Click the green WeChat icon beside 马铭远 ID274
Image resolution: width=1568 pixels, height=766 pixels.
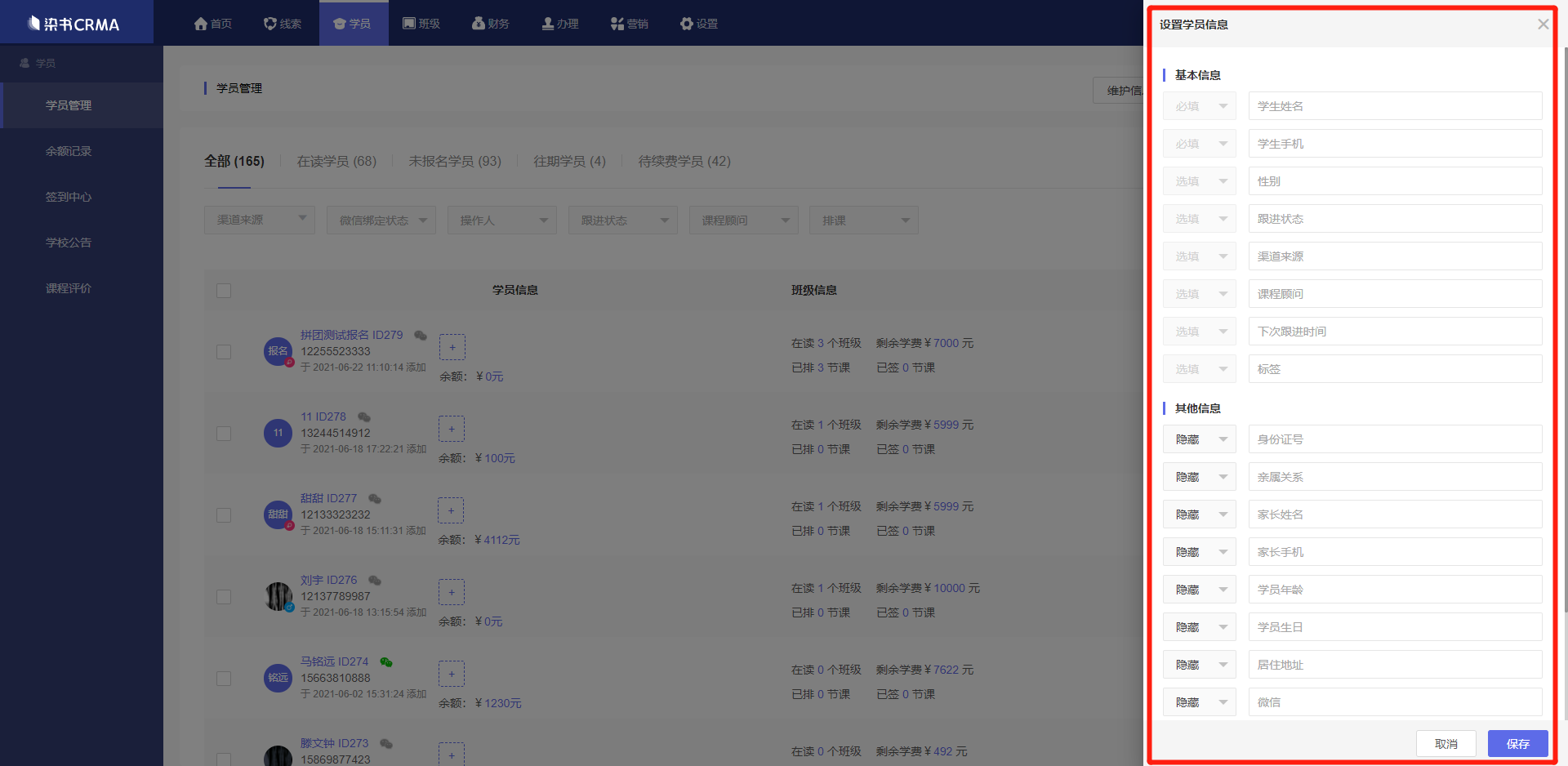386,661
